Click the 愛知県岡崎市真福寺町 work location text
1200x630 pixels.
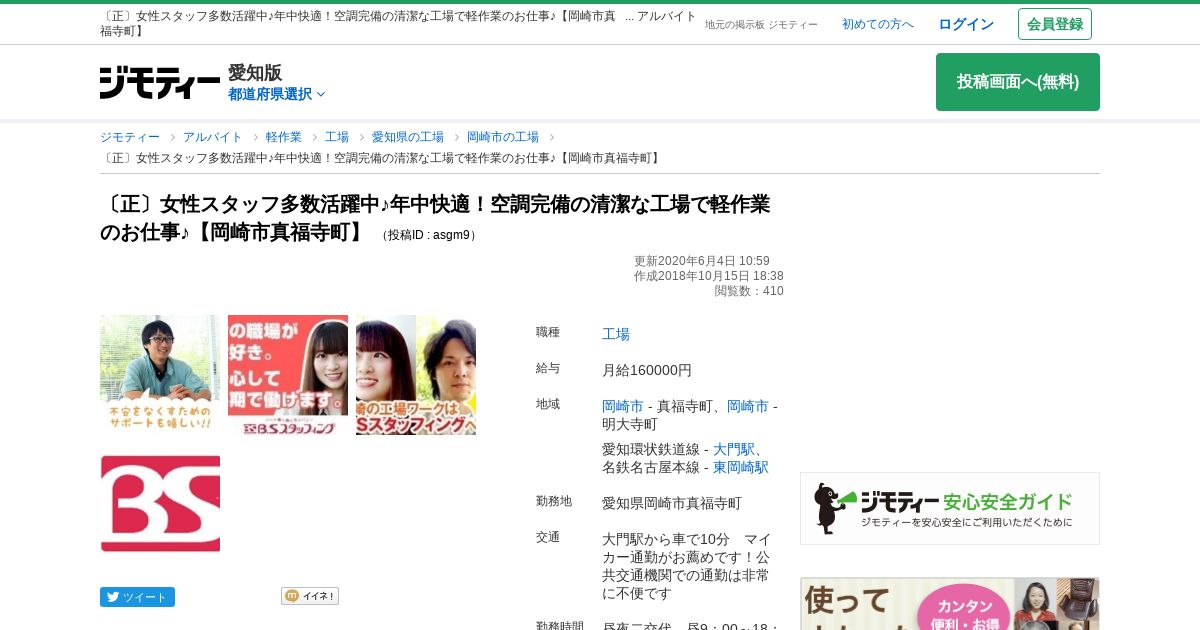(x=672, y=503)
